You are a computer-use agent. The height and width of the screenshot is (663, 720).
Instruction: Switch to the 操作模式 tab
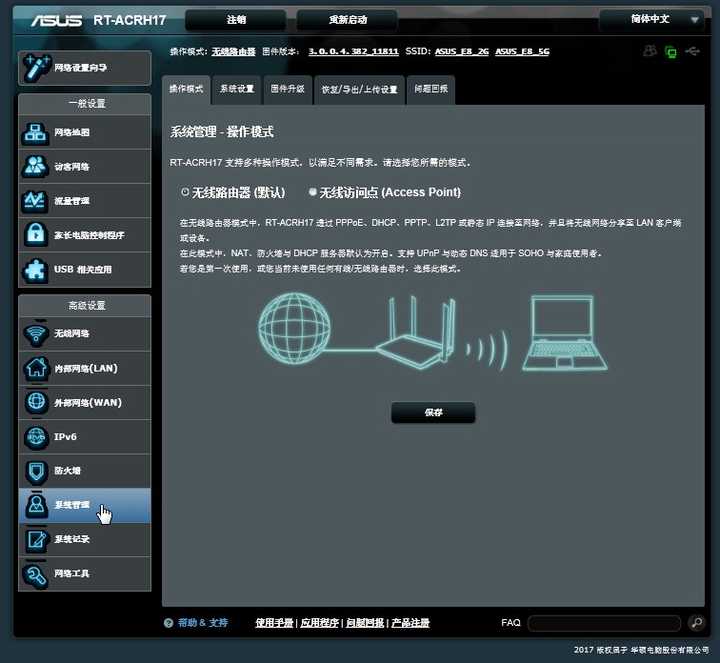click(x=186, y=89)
